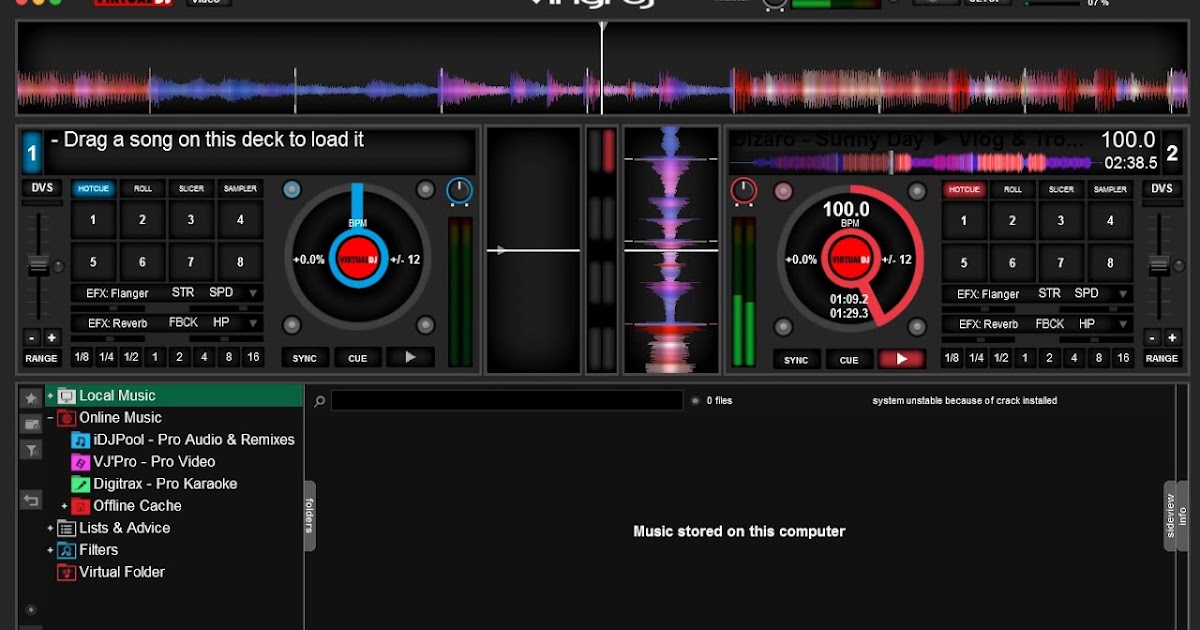Click the small circle button beside 0 files
Viewport: 1200px width, 630px height.
coord(695,401)
